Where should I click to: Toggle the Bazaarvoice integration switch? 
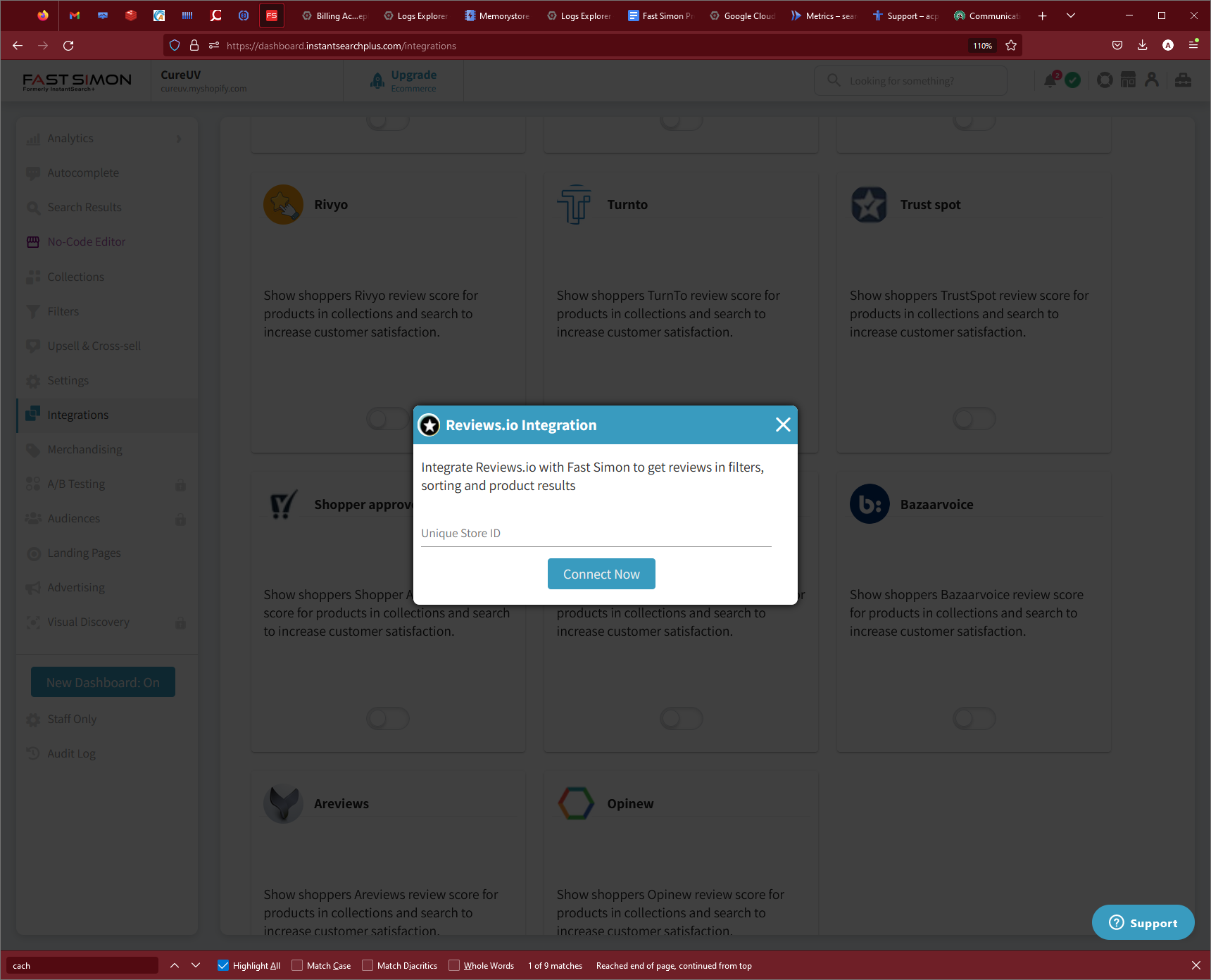(974, 719)
